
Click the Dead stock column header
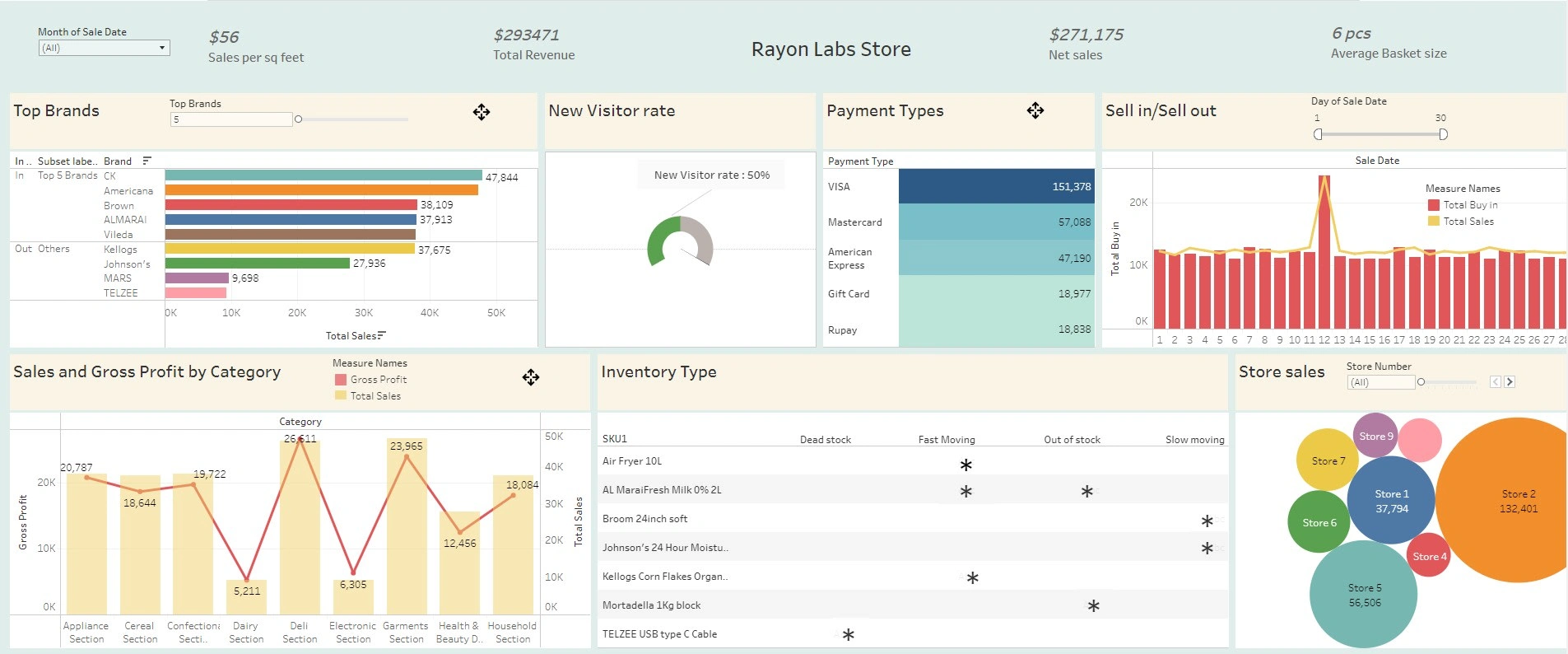pyautogui.click(x=826, y=440)
